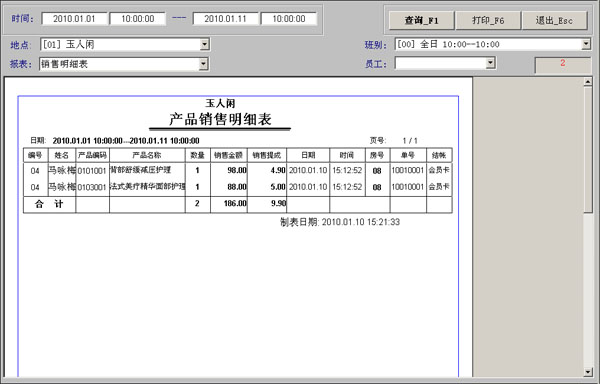This screenshot has width=600, height=384.
Task: Click the empty 员工 combo box field
Action: click(445, 63)
